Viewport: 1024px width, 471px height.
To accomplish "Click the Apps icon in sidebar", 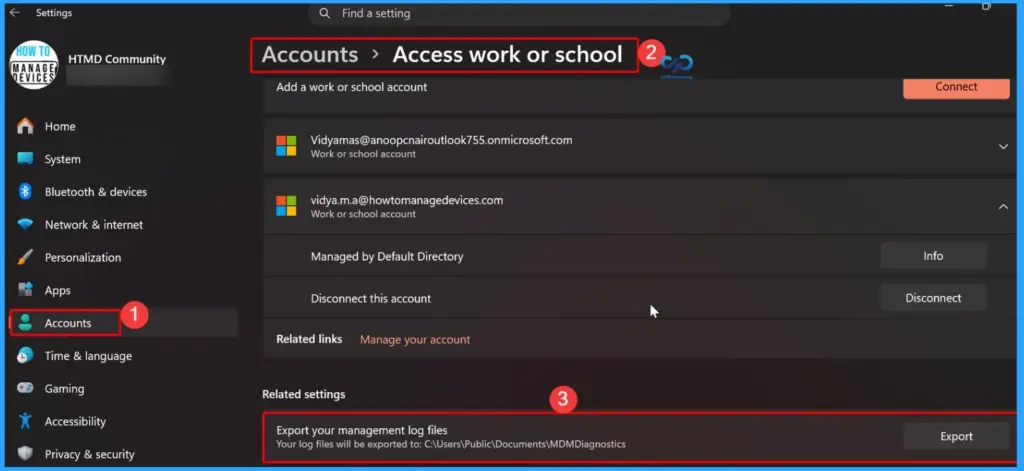I will (x=25, y=290).
